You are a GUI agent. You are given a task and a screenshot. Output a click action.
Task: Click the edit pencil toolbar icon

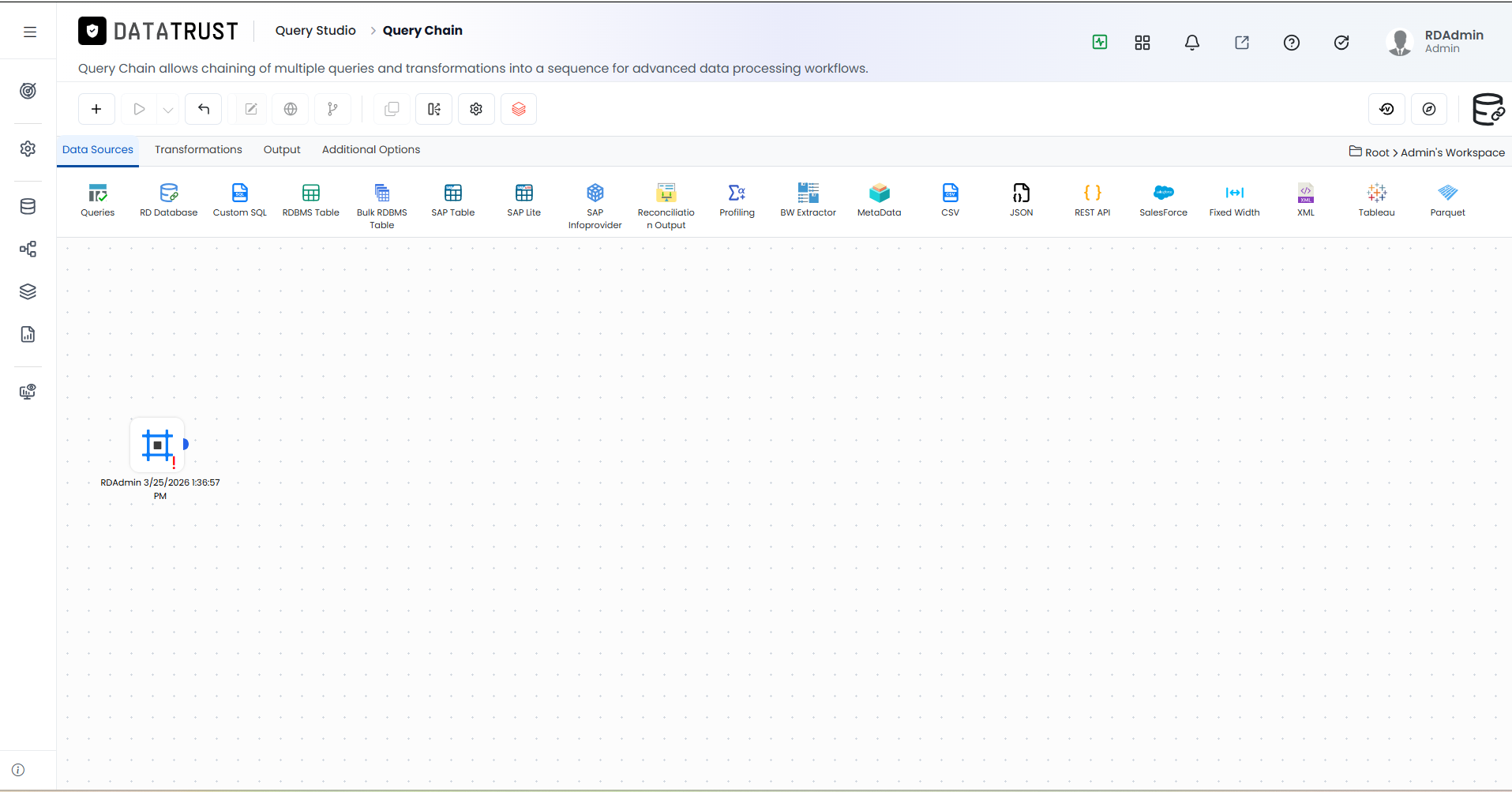251,109
